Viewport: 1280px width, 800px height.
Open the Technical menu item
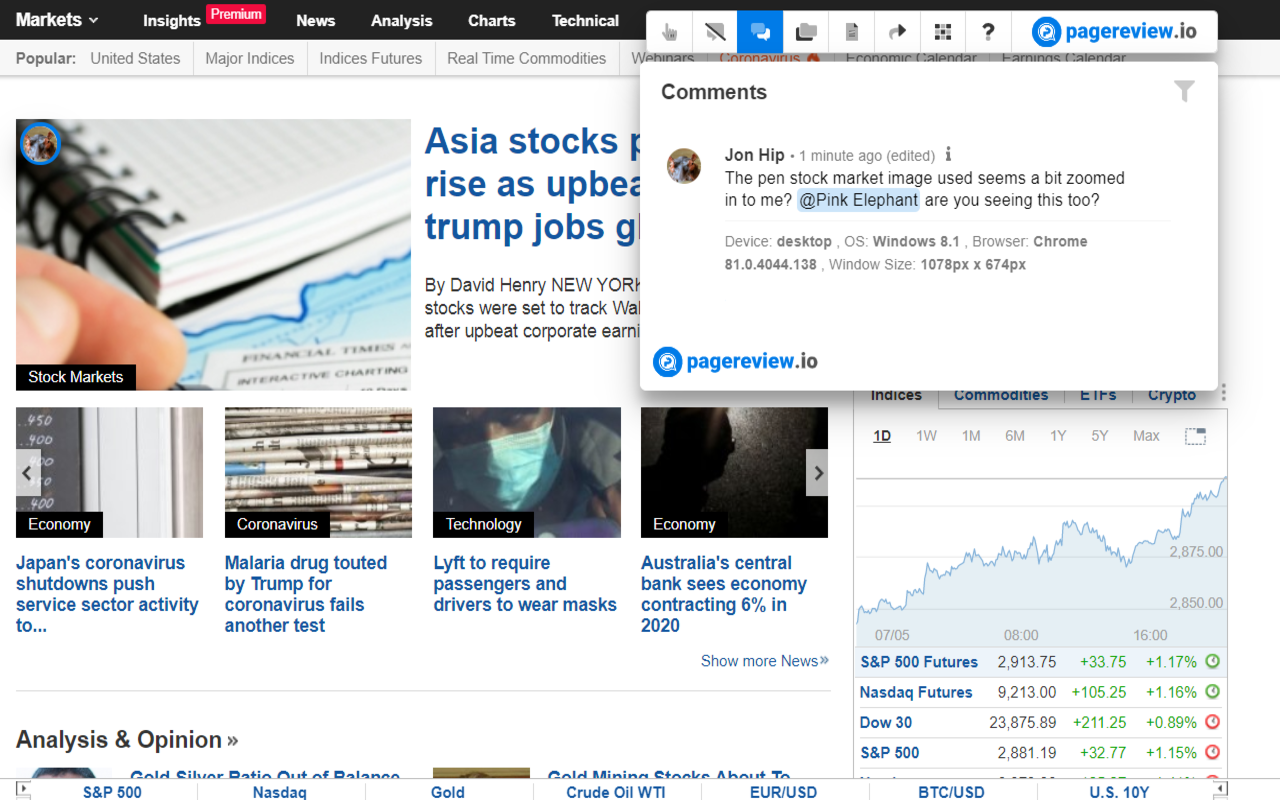(x=584, y=20)
